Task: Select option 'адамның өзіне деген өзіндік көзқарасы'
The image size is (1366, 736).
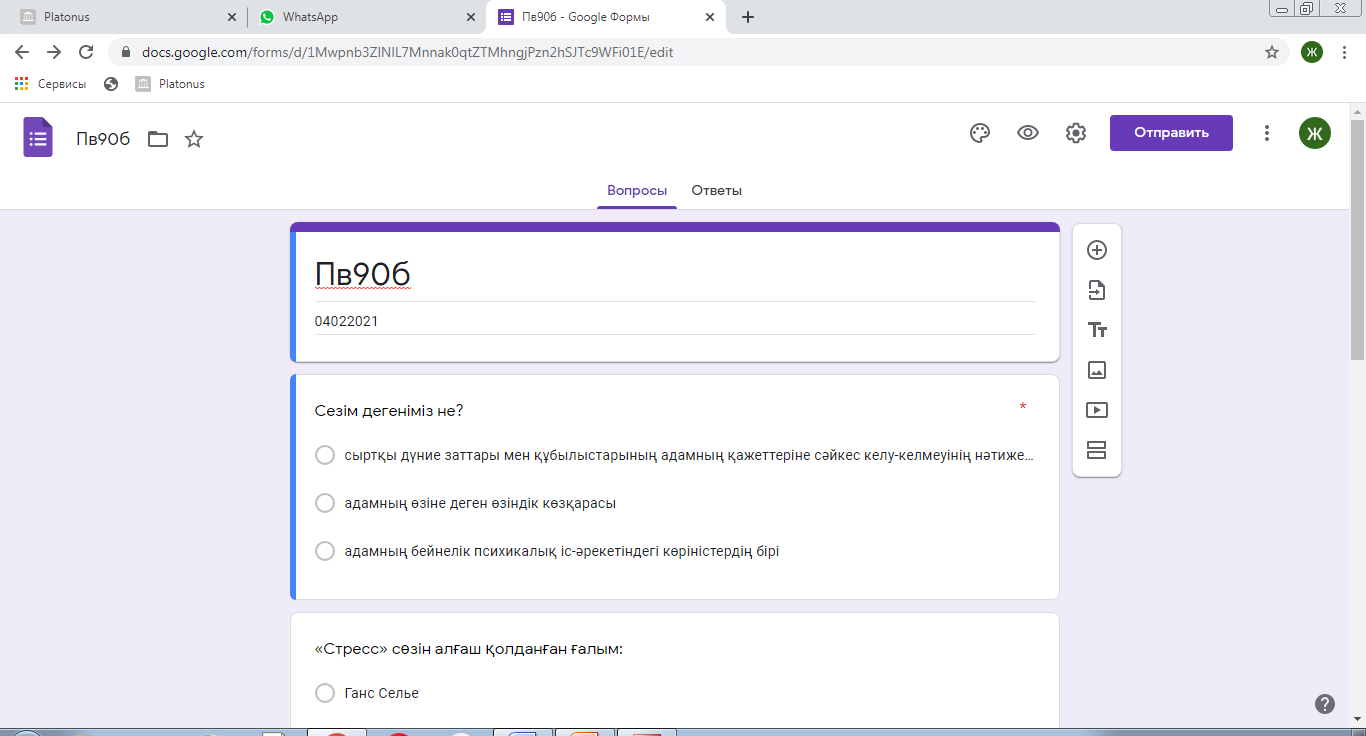Action: (x=325, y=503)
